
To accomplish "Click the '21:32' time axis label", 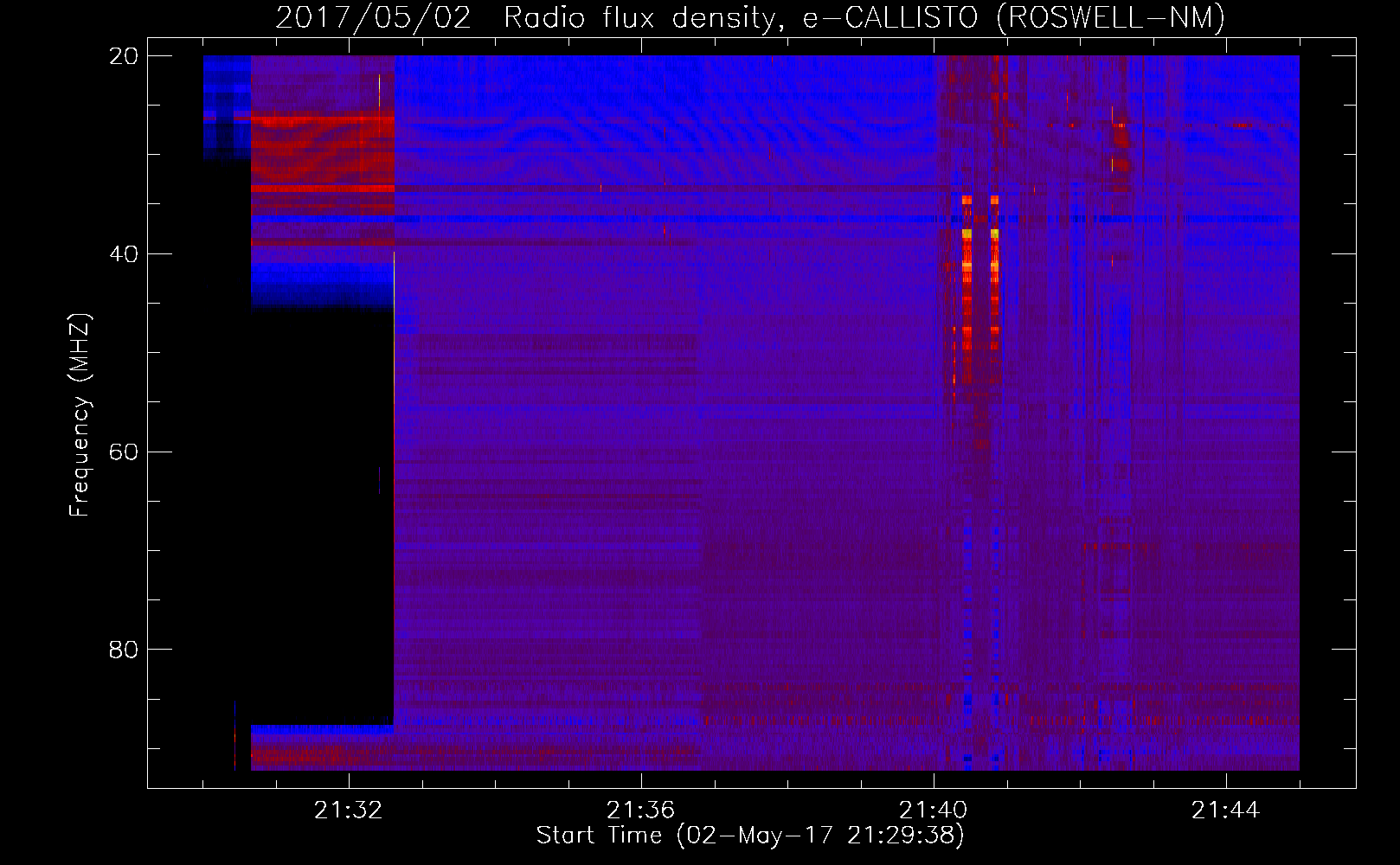I will pos(348,811).
